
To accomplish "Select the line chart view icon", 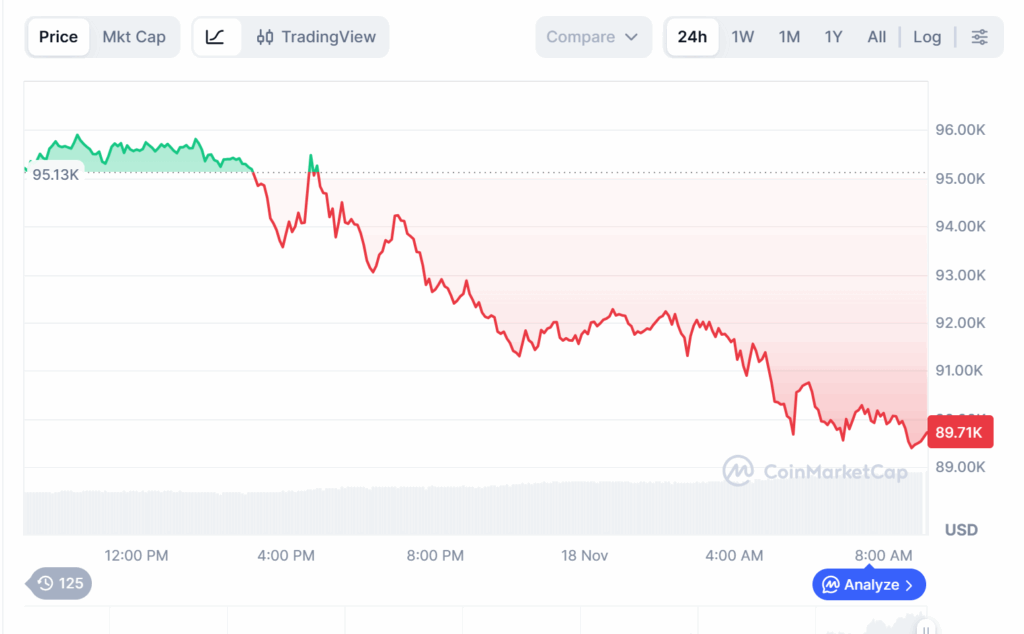I will tap(215, 37).
